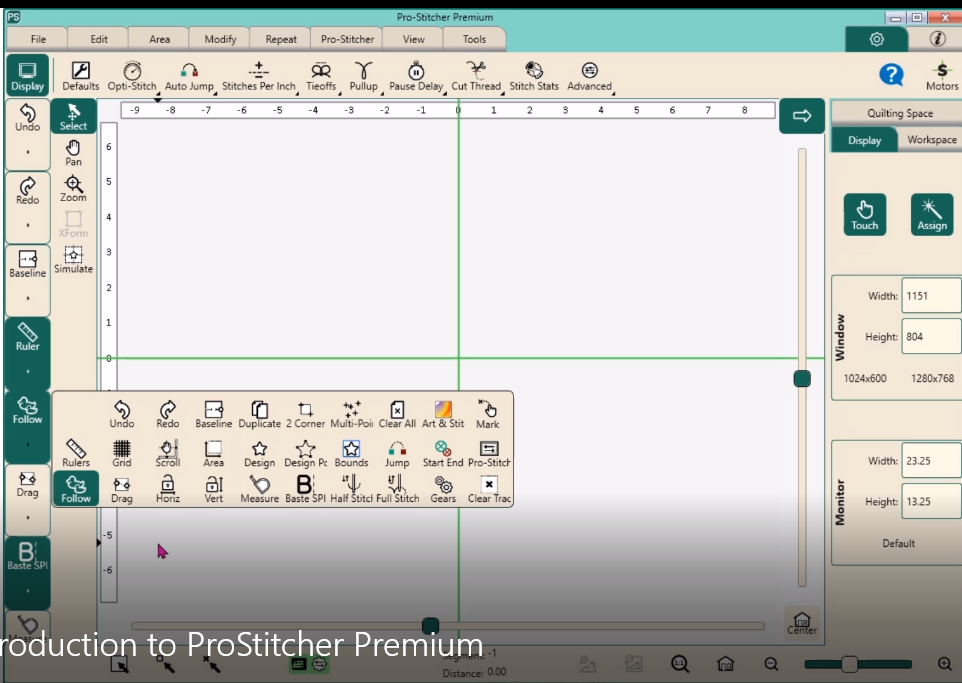The image size is (962, 683).
Task: Show Stitch Stats
Action: [534, 76]
